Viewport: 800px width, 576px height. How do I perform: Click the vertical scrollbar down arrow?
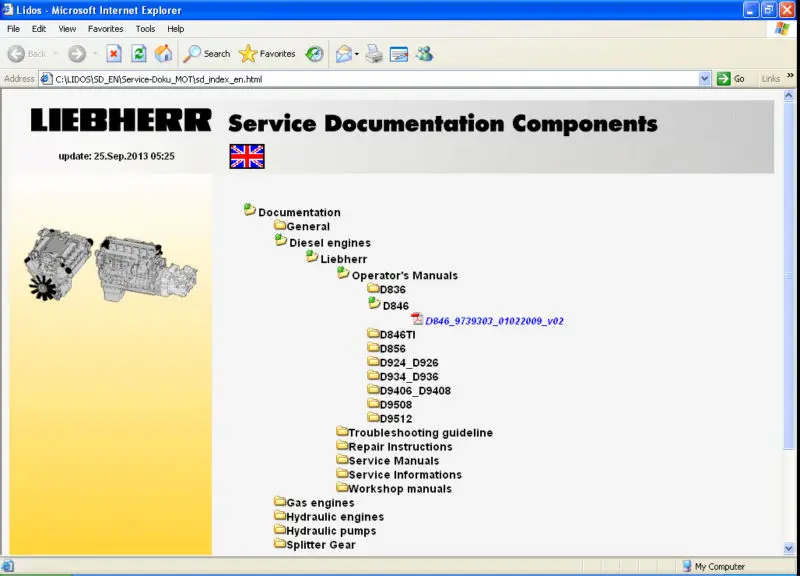point(789,549)
